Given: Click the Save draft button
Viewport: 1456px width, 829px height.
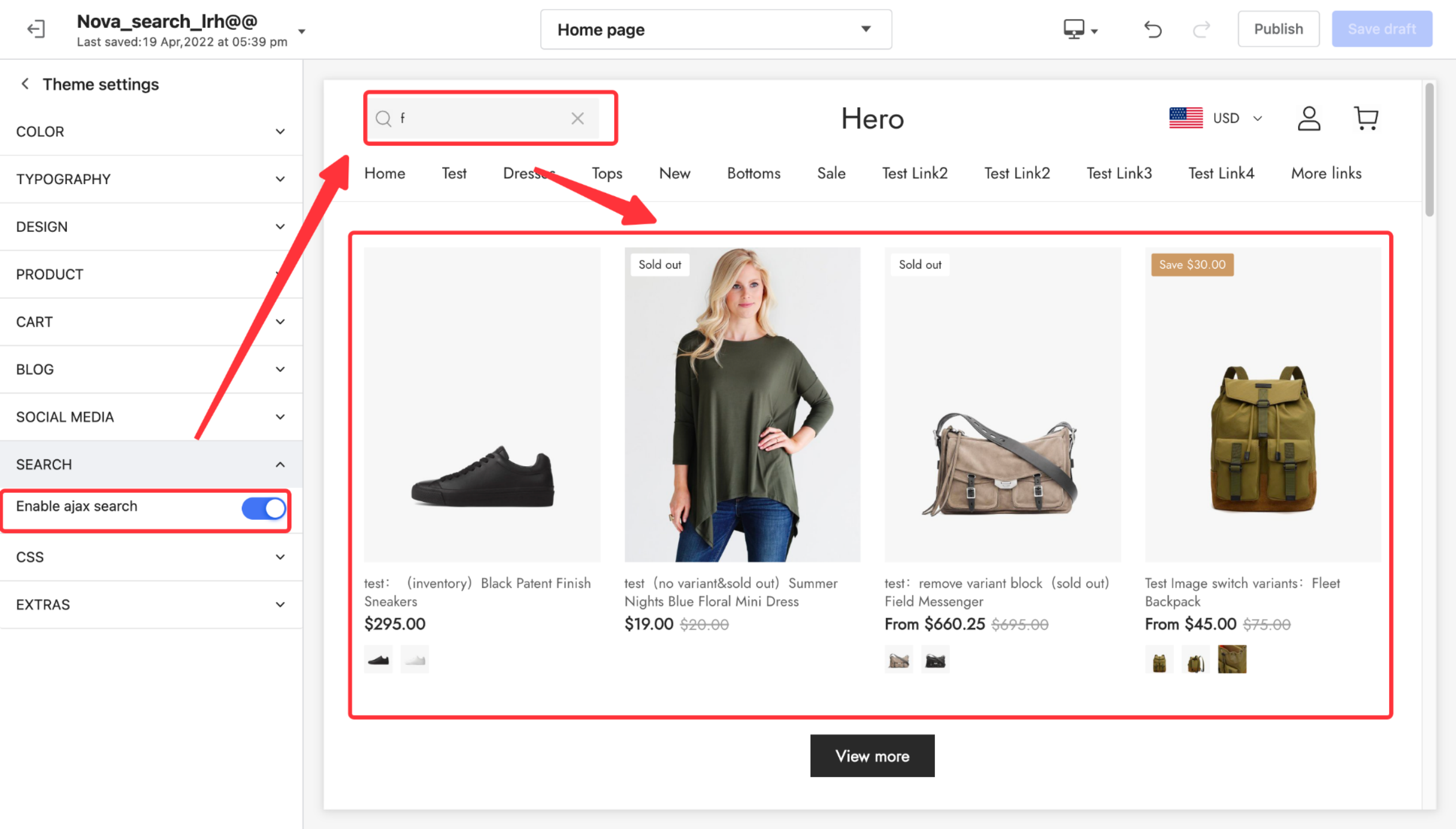Looking at the screenshot, I should 1381,29.
